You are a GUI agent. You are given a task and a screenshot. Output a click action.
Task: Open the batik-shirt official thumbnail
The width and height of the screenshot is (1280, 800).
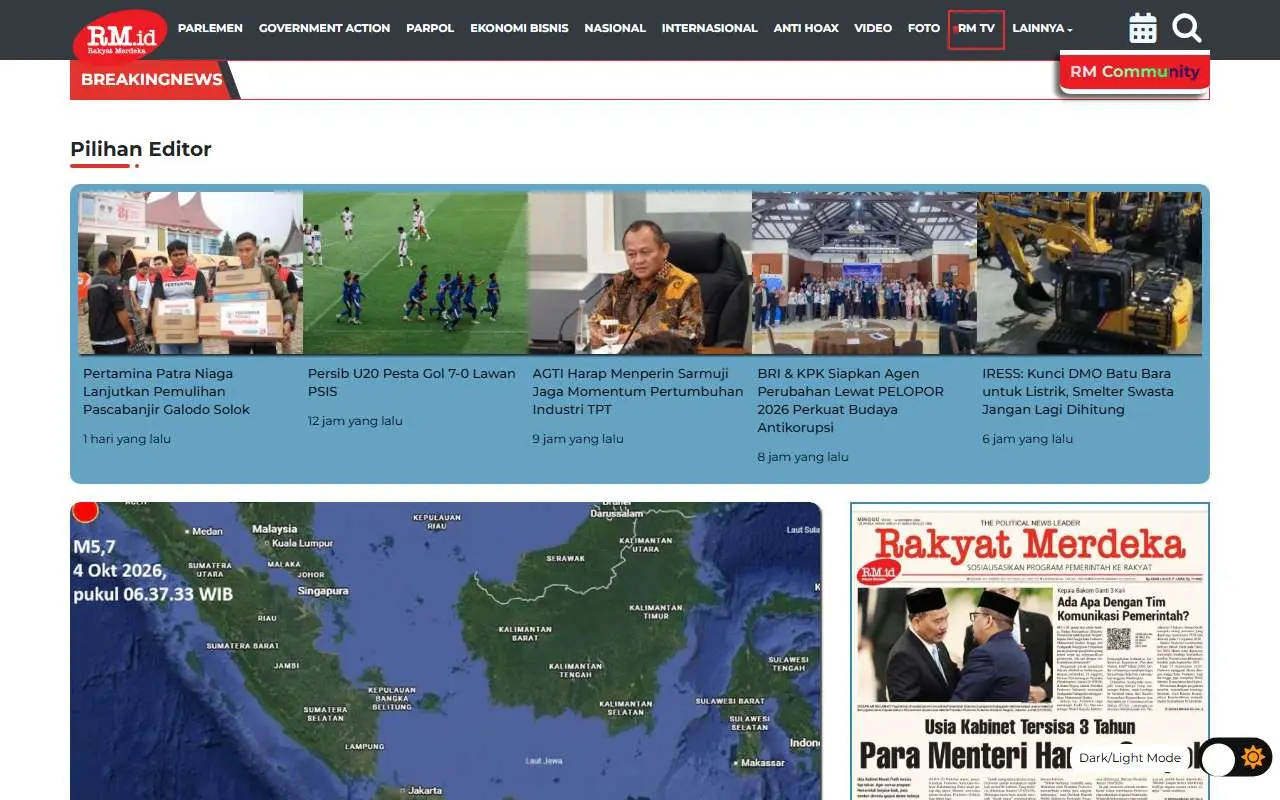[x=640, y=273]
